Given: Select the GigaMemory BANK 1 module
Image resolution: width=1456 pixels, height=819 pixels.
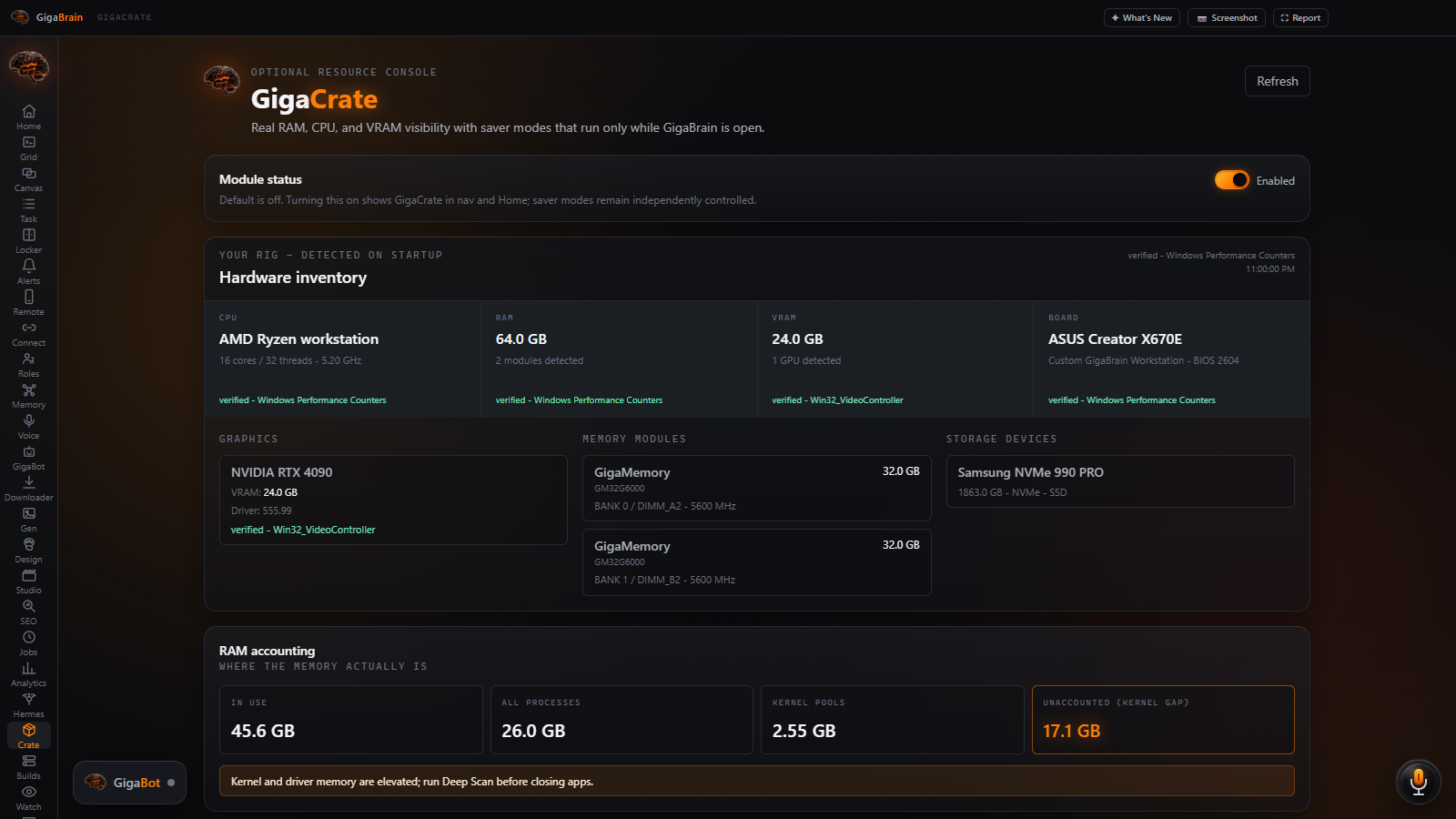Looking at the screenshot, I should (x=756, y=562).
